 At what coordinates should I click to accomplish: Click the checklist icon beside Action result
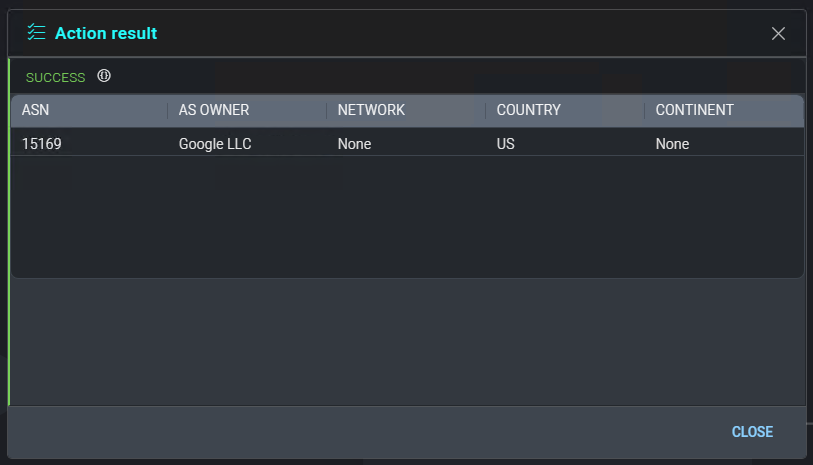pyautogui.click(x=36, y=33)
